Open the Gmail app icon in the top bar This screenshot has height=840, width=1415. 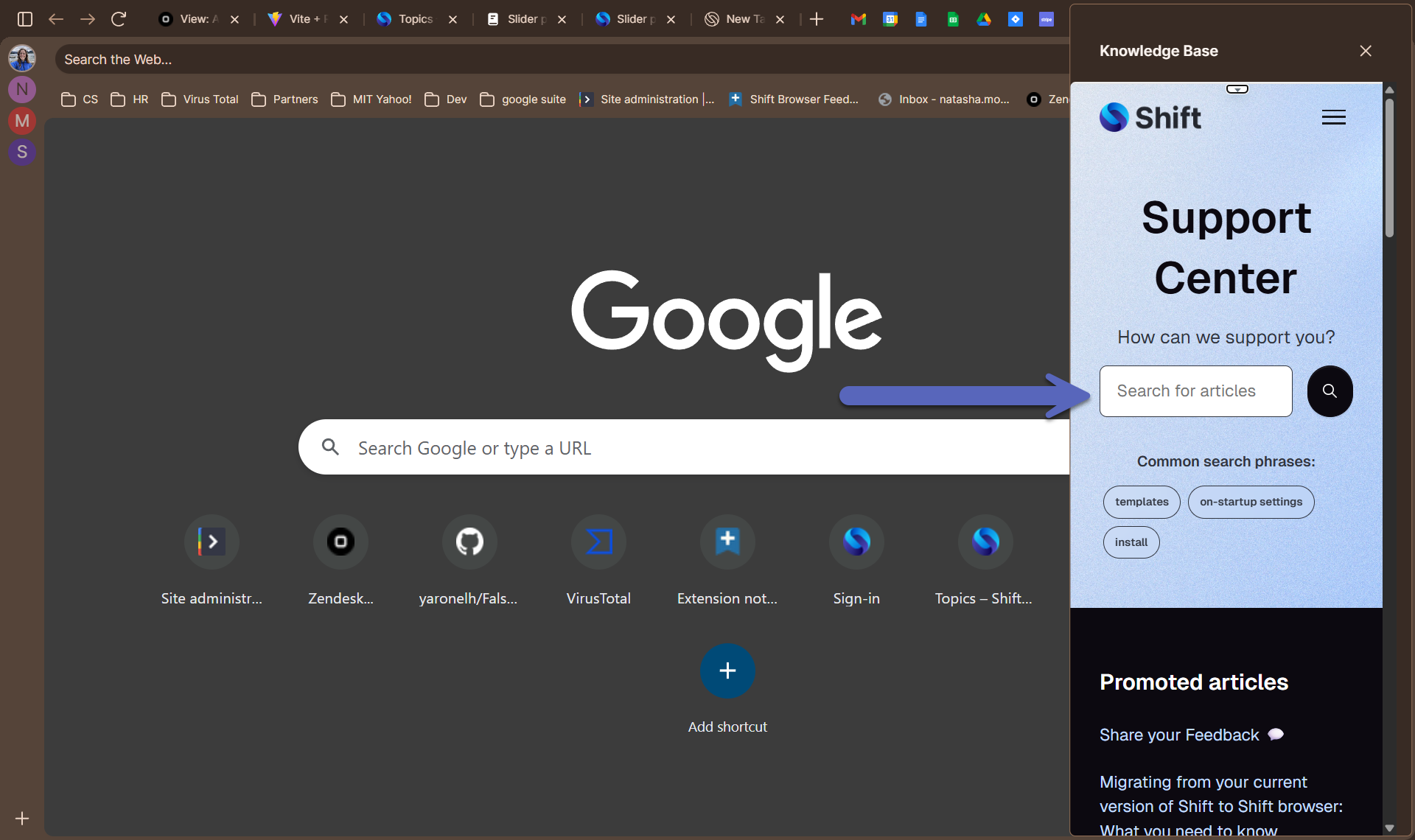(x=858, y=19)
